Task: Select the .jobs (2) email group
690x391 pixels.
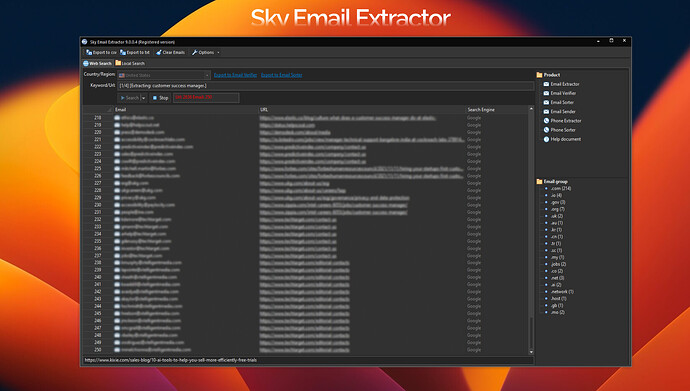Action: 558,264
